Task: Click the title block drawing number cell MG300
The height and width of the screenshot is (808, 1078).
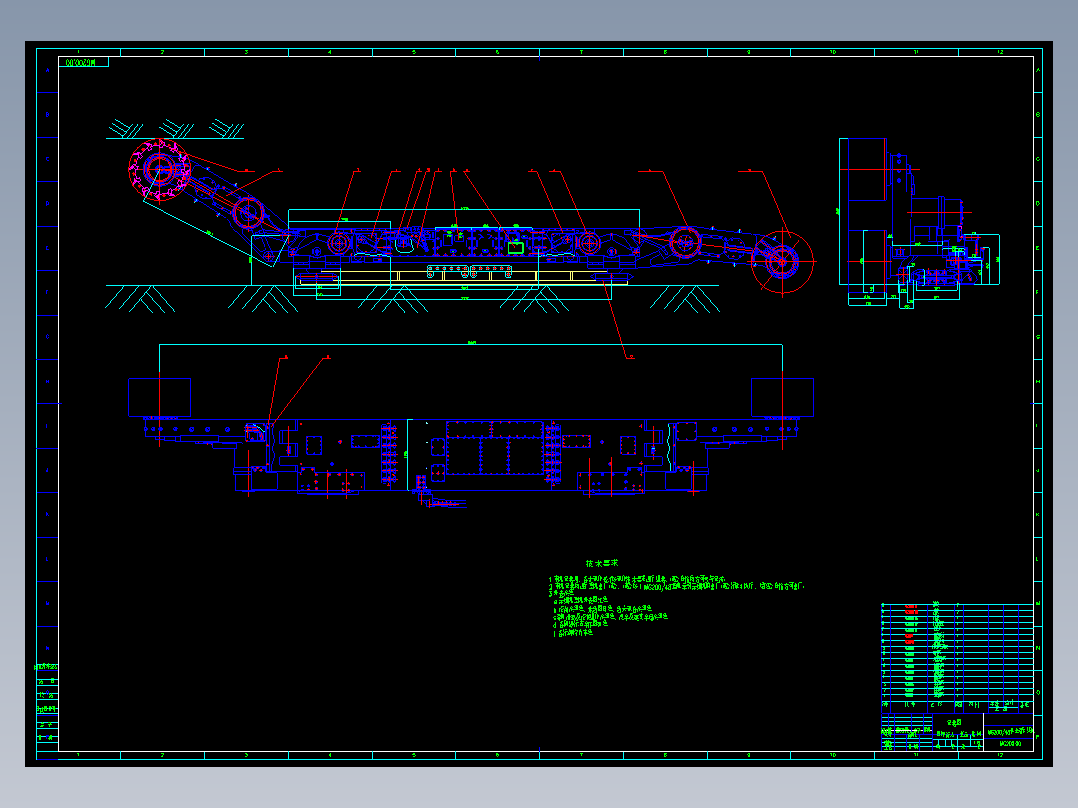Action: click(x=1009, y=743)
